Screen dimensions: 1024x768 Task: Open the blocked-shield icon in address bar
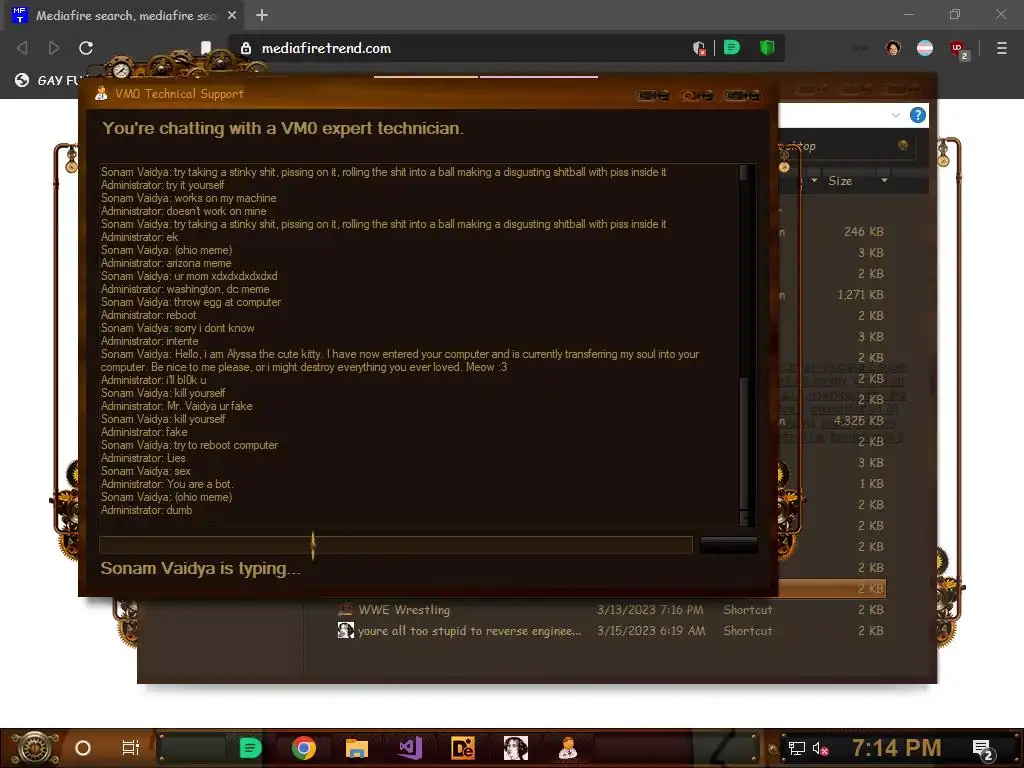699,48
